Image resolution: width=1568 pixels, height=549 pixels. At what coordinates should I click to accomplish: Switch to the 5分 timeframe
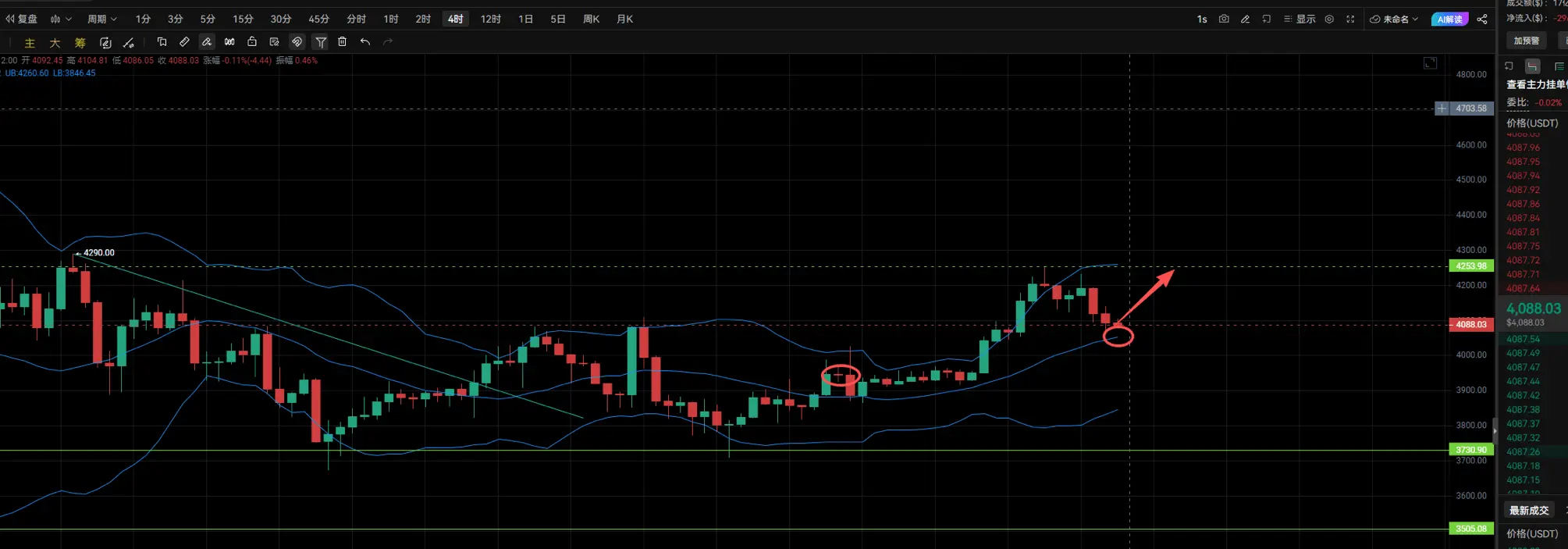(208, 19)
